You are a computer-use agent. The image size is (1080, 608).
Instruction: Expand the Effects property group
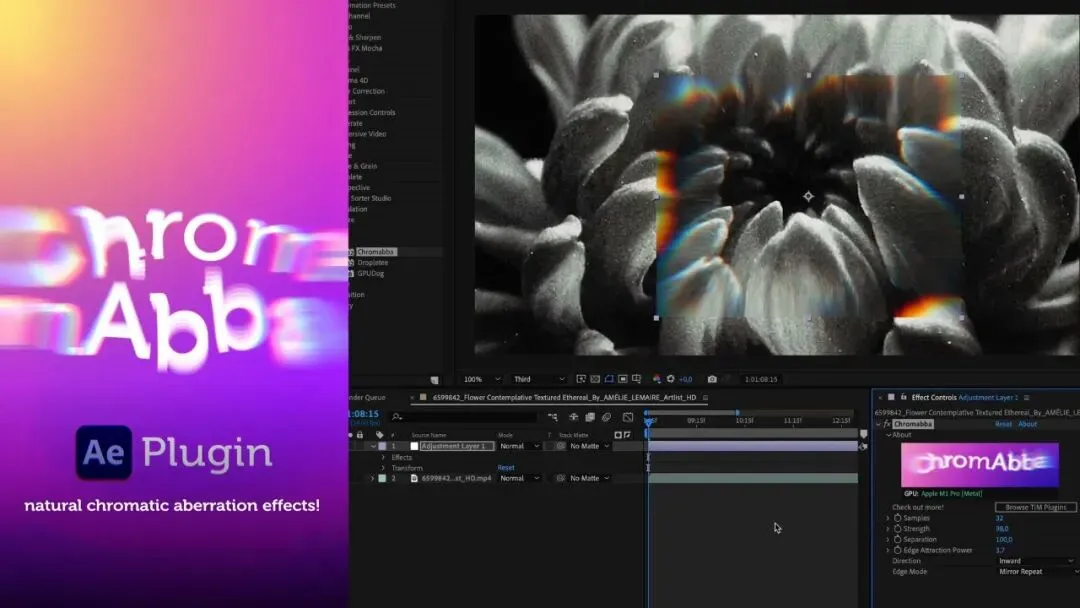[x=384, y=457]
